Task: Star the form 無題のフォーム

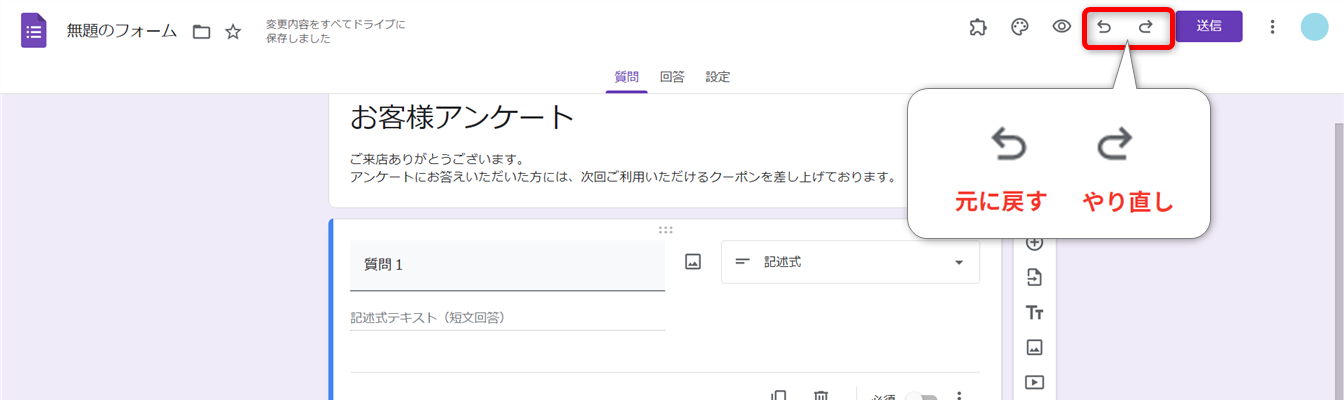Action: pos(233,32)
